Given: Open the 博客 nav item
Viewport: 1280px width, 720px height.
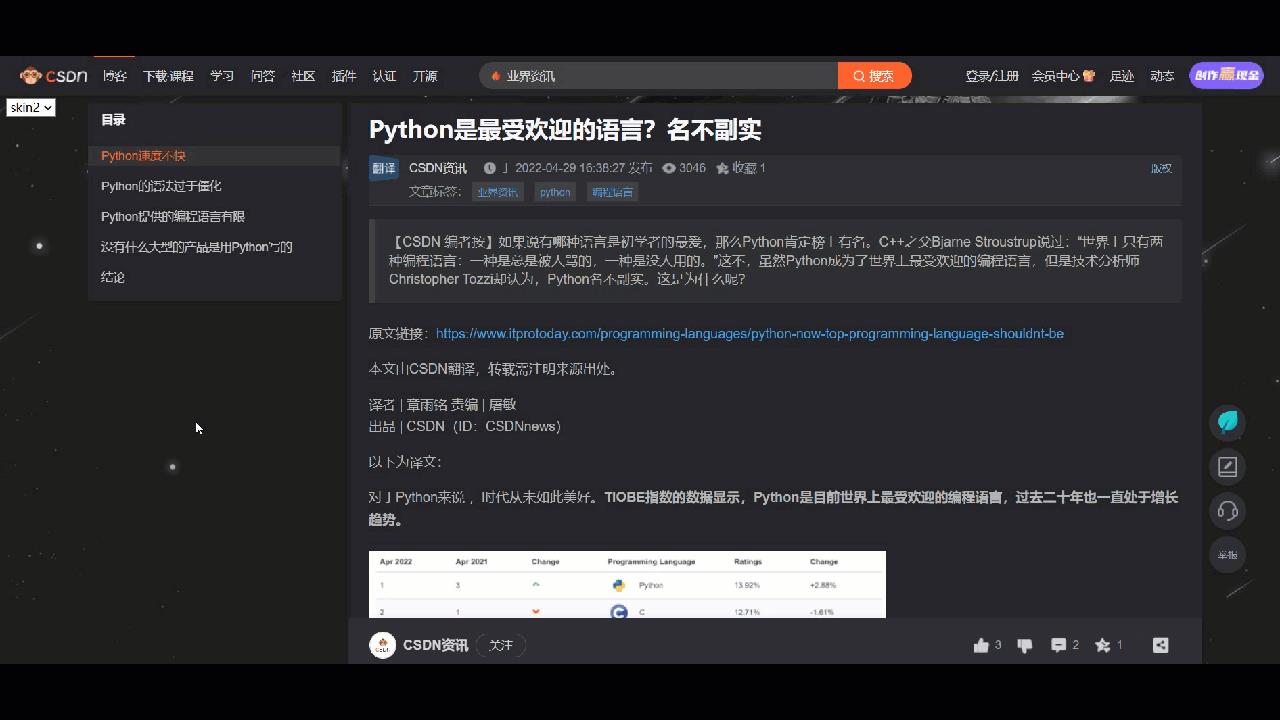Looking at the screenshot, I should [x=115, y=76].
